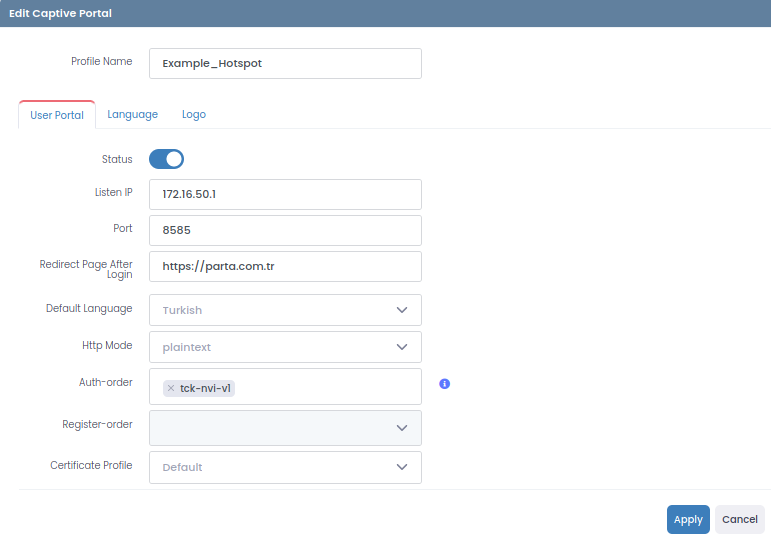Open the Register-order dropdown
Viewport: 771px width, 544px height.
point(285,427)
